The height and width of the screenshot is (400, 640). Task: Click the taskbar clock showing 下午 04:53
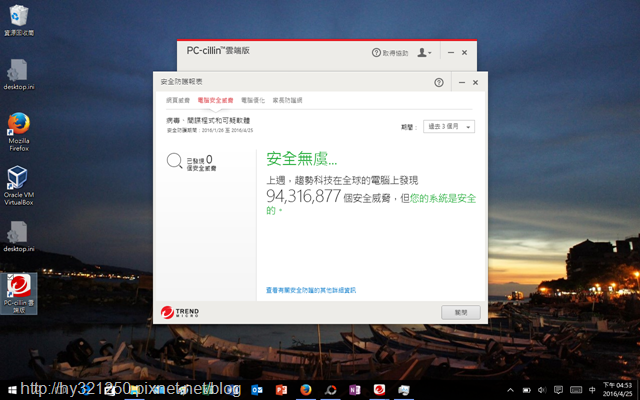[x=618, y=390]
